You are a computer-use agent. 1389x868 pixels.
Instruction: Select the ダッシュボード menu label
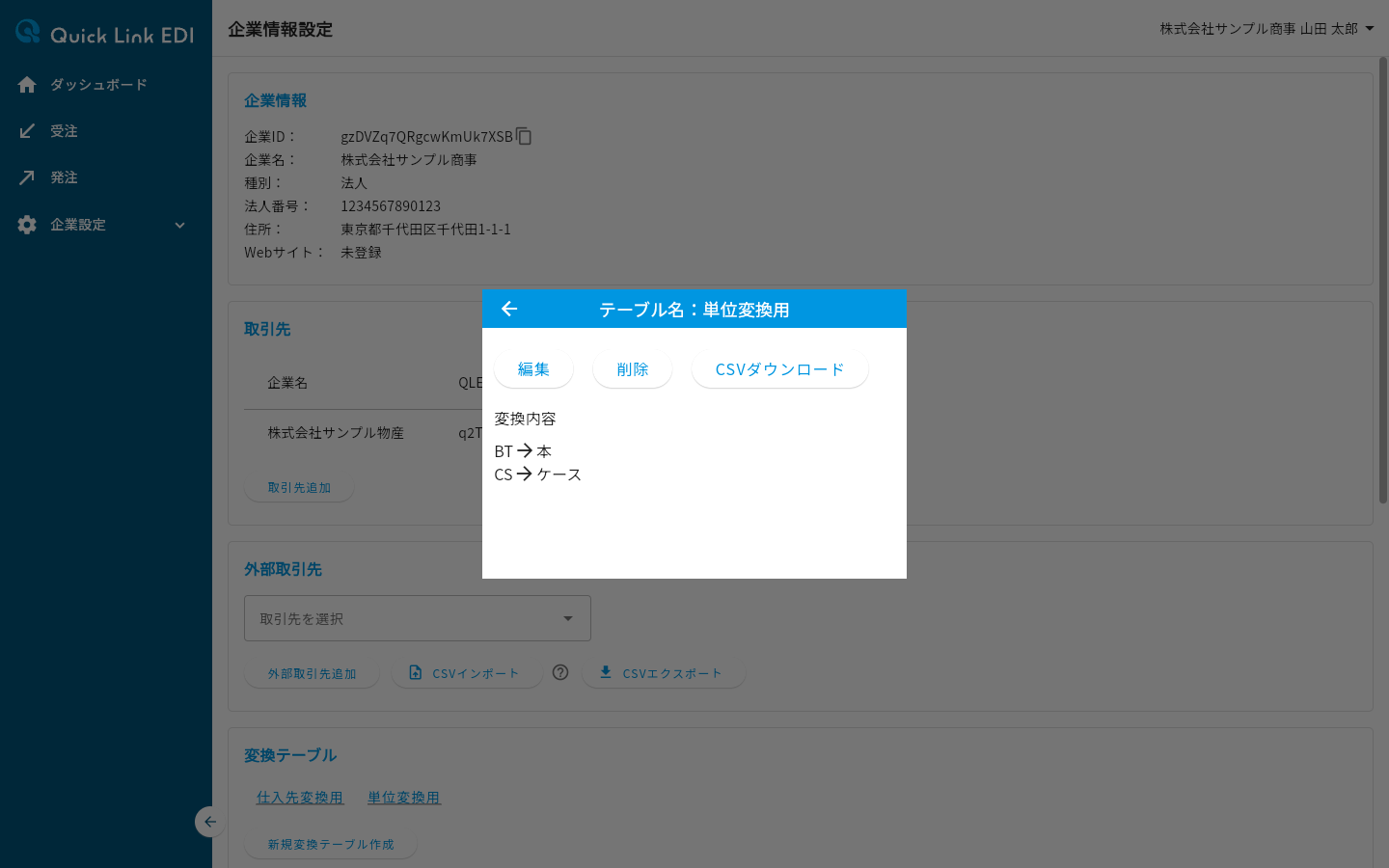98,85
